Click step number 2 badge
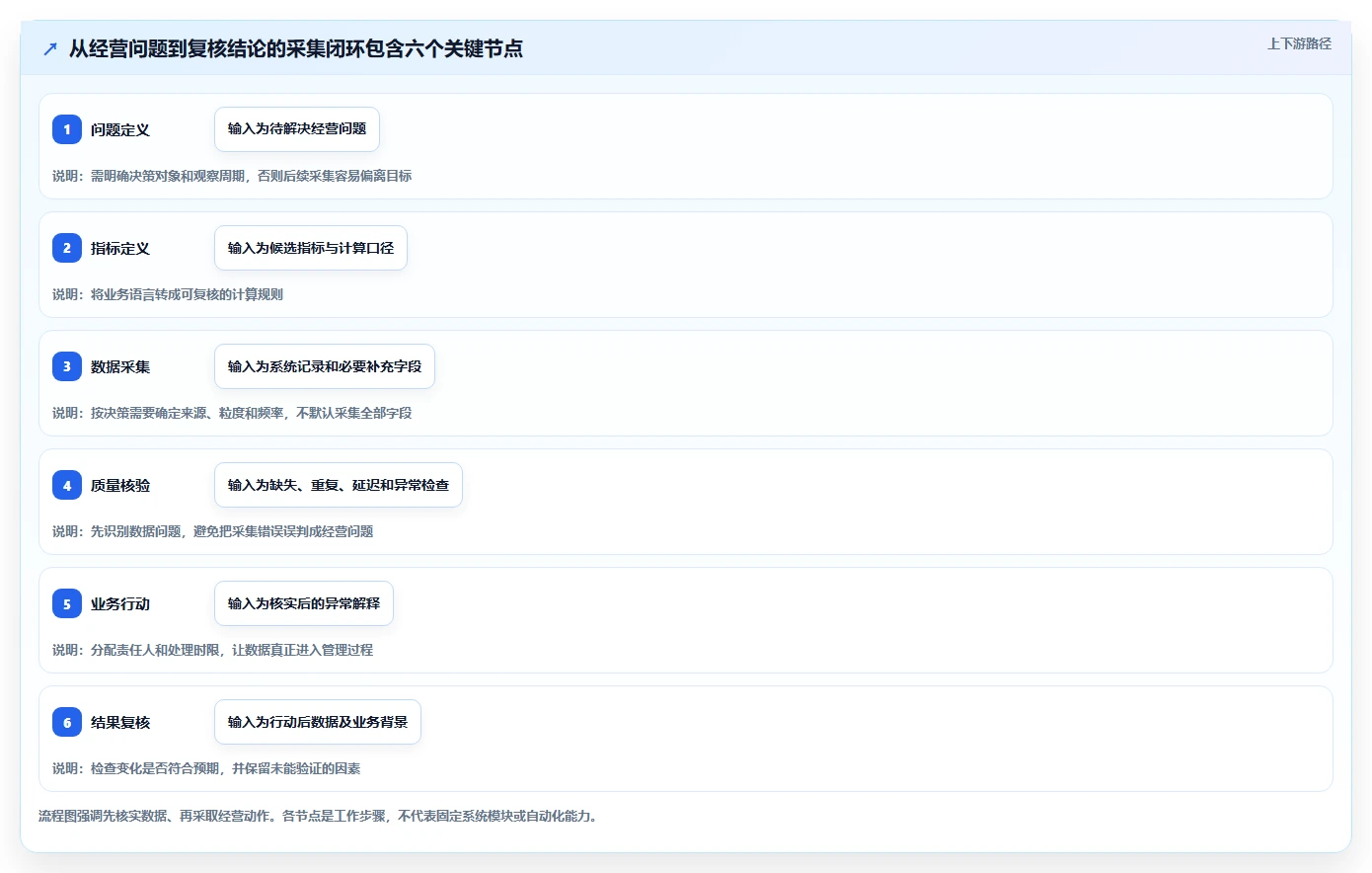 (x=67, y=248)
